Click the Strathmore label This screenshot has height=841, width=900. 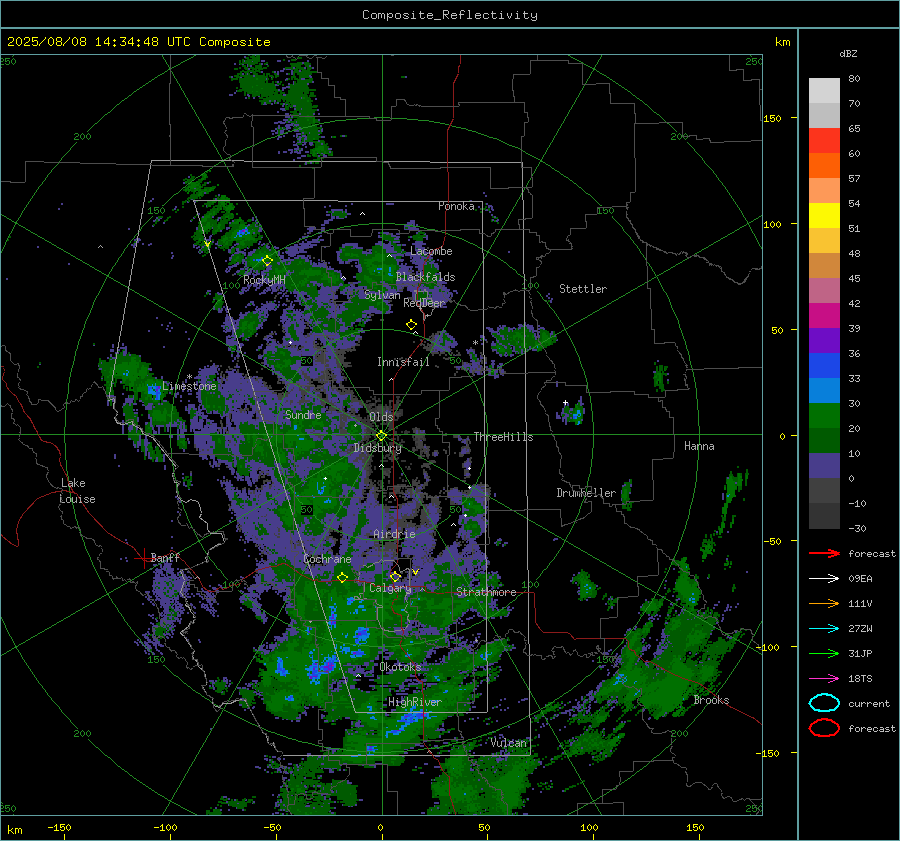coord(486,592)
